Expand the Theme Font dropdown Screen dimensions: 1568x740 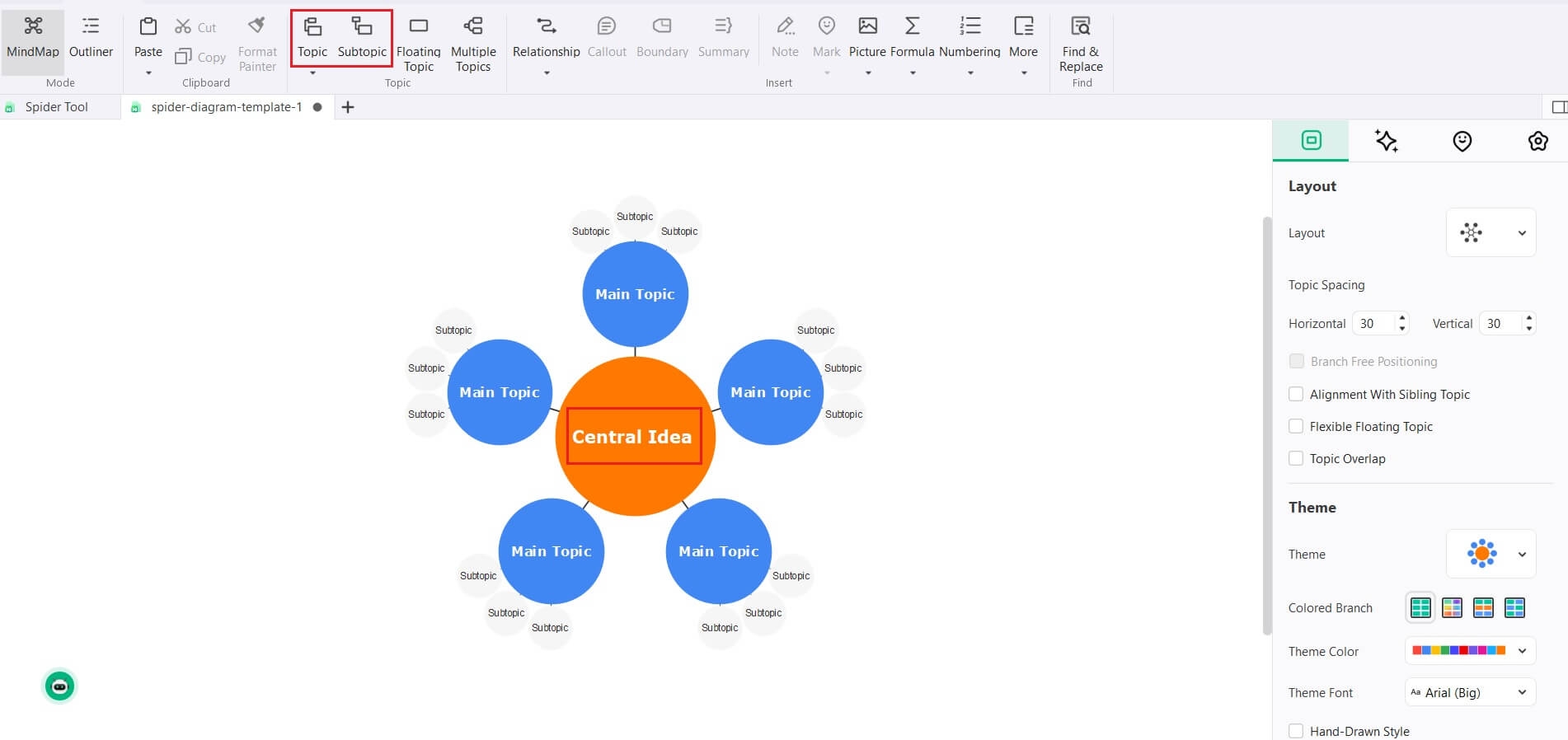(1470, 692)
